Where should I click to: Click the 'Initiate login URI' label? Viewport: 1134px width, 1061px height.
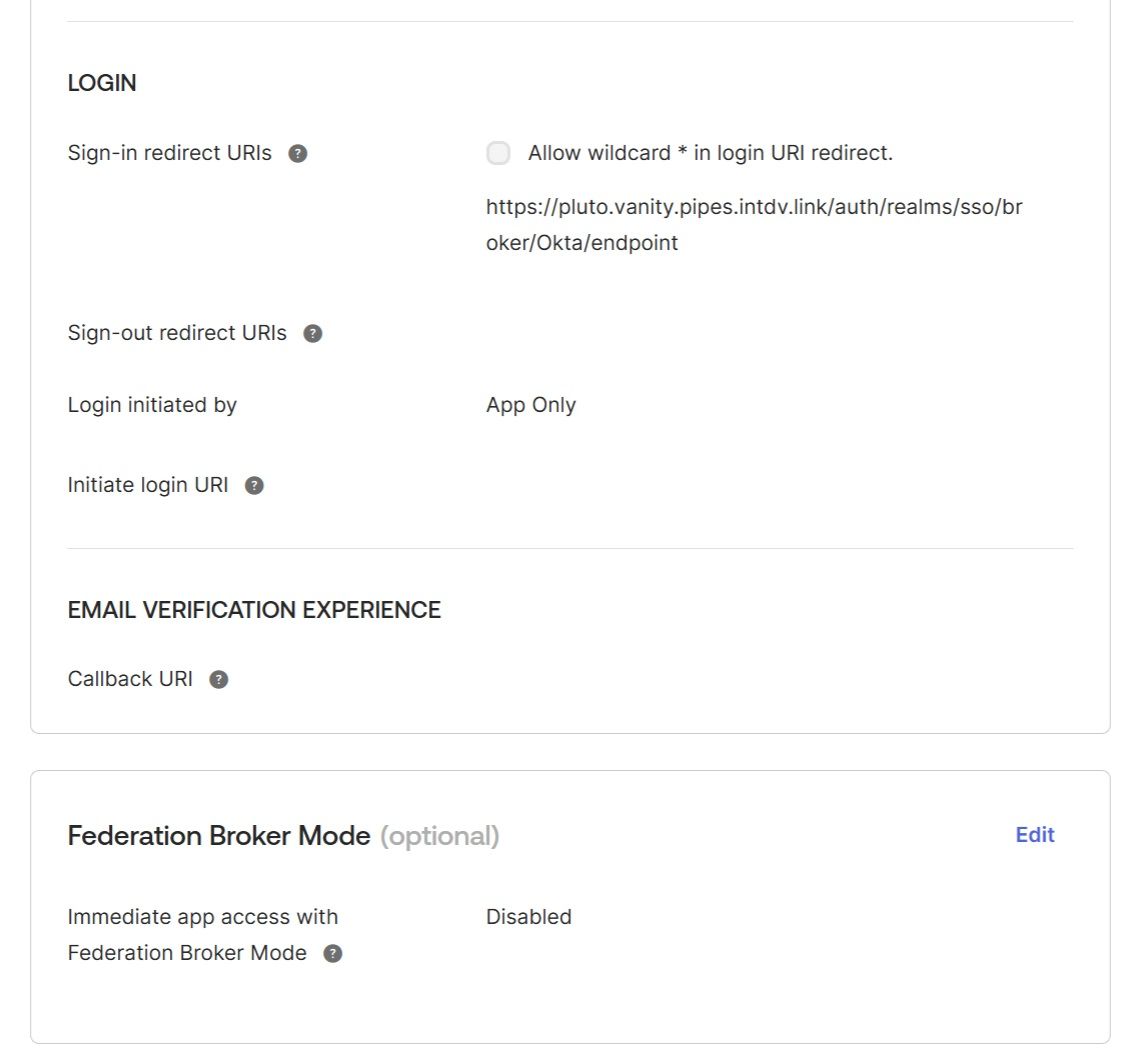(x=148, y=485)
